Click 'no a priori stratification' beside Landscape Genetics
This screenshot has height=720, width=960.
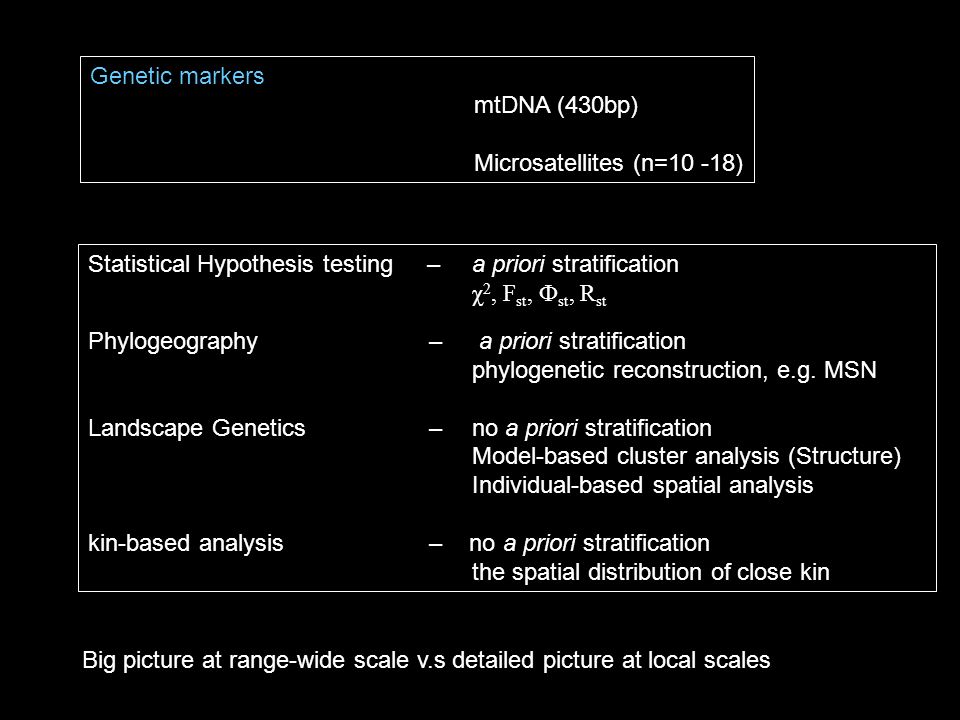pos(591,428)
